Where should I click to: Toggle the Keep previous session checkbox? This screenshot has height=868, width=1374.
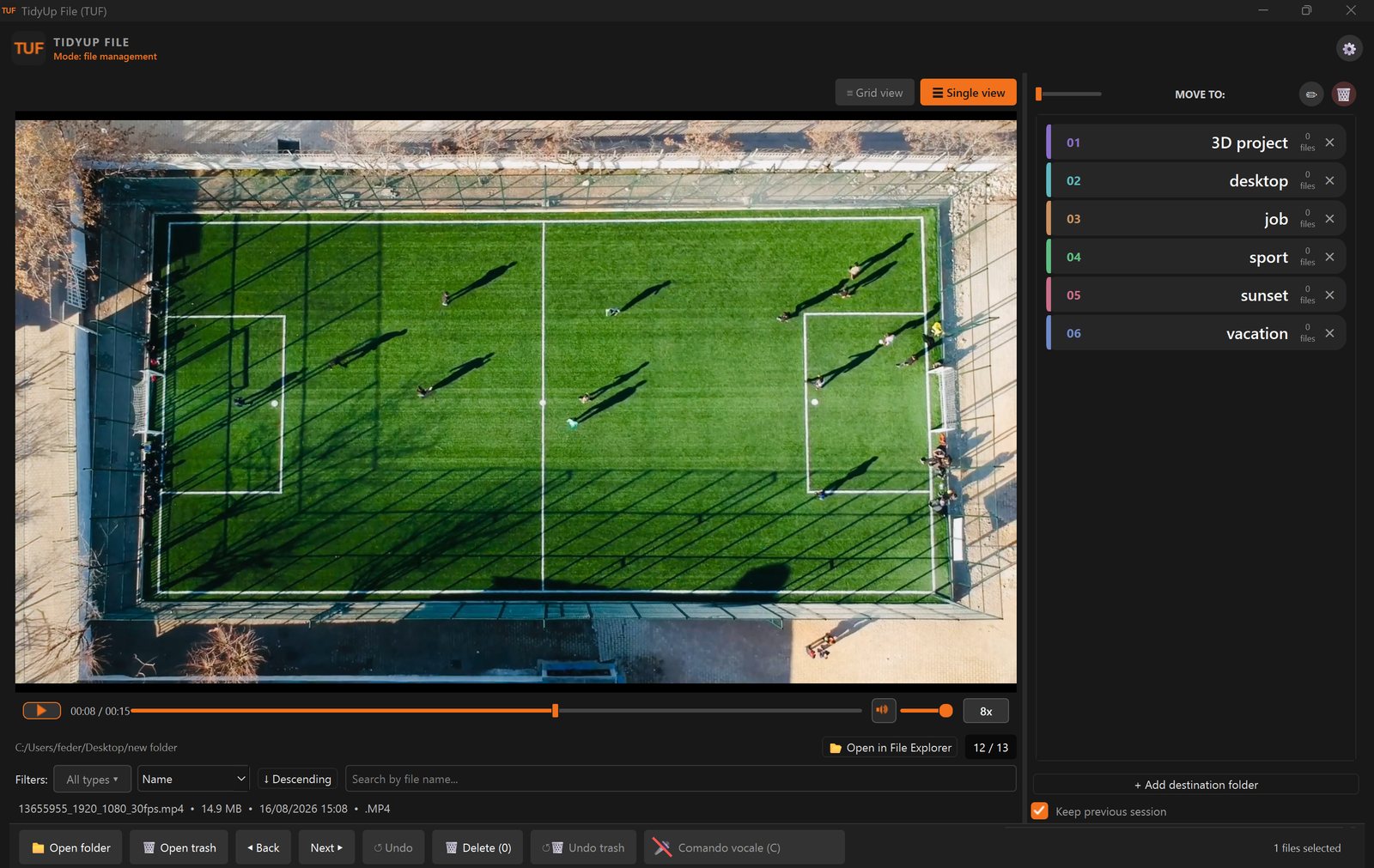[x=1039, y=811]
